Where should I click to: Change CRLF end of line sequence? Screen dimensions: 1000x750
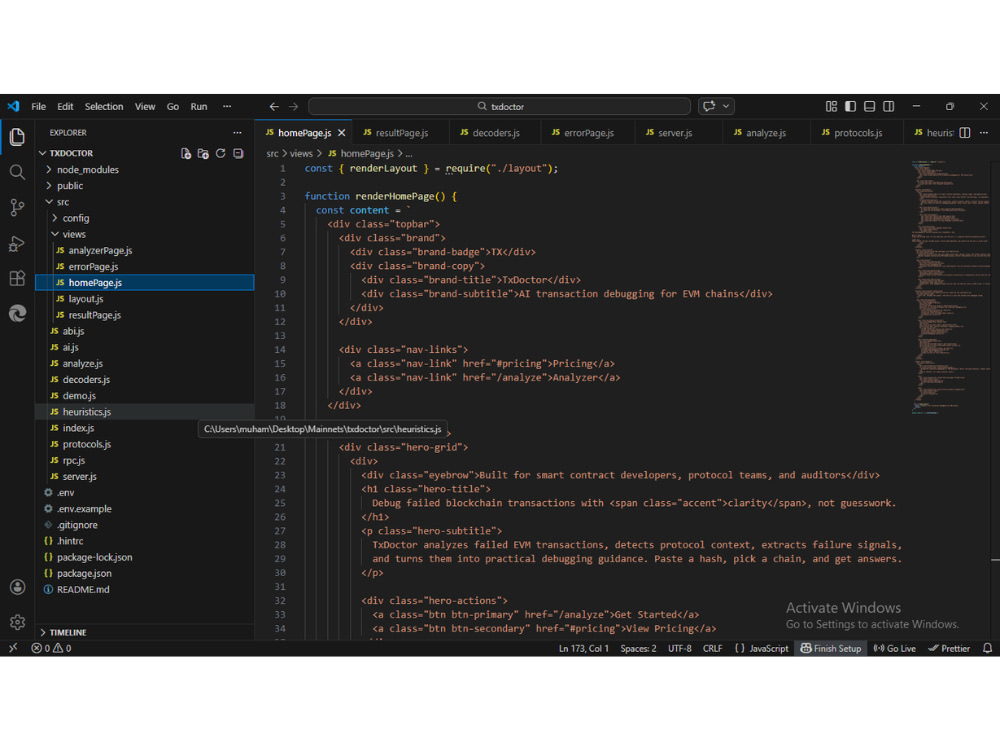pyautogui.click(x=712, y=648)
